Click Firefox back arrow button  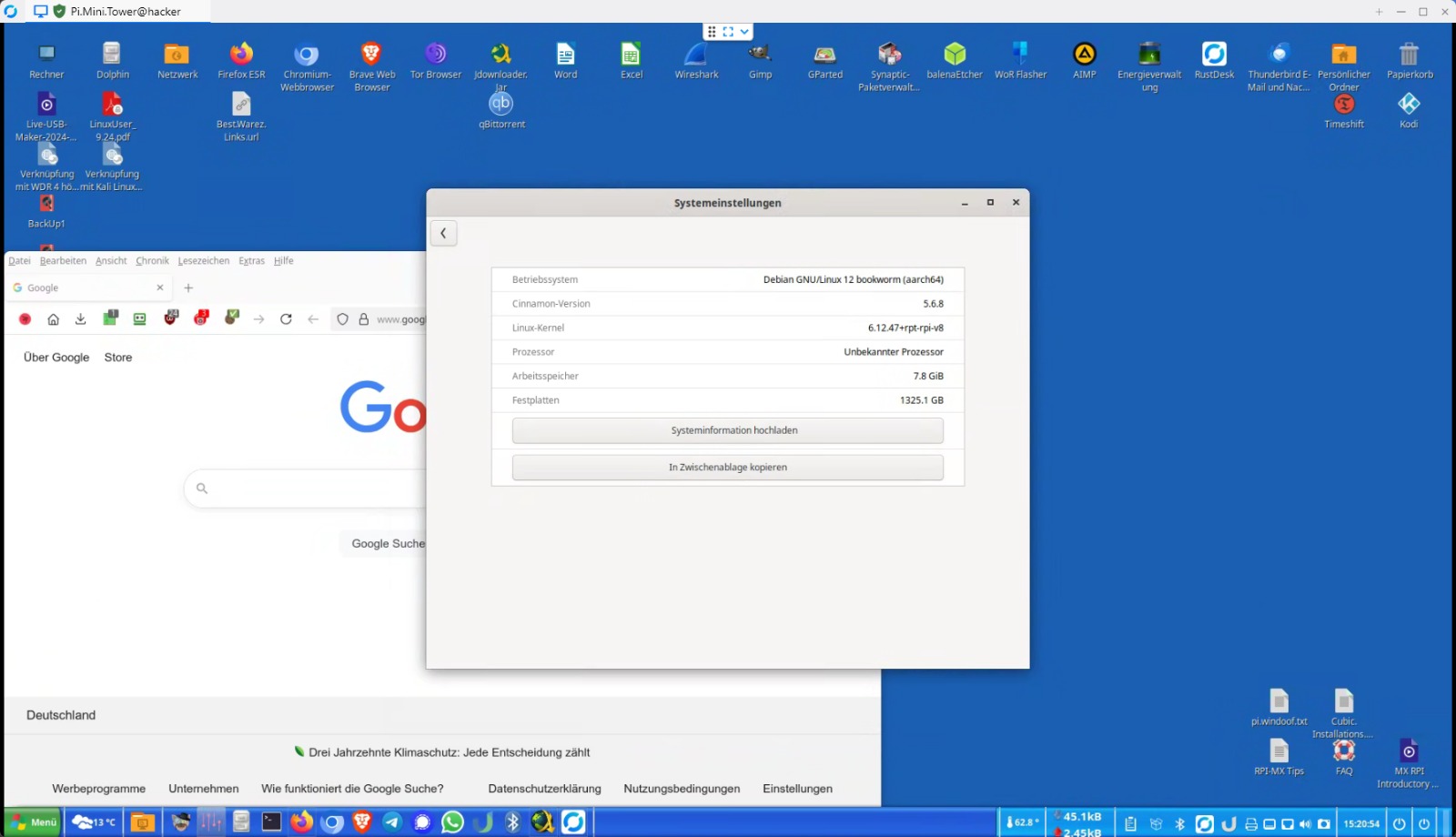[x=313, y=319]
